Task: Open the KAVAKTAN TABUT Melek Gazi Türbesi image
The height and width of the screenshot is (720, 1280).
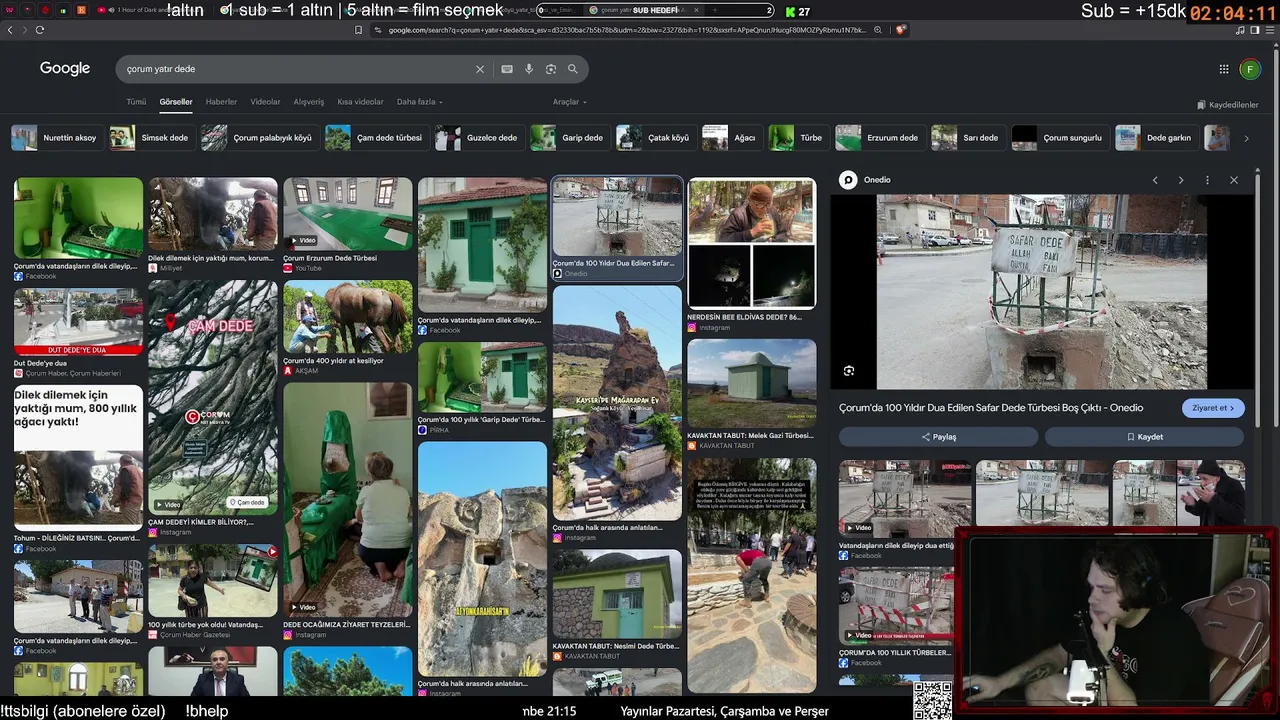Action: tap(752, 384)
